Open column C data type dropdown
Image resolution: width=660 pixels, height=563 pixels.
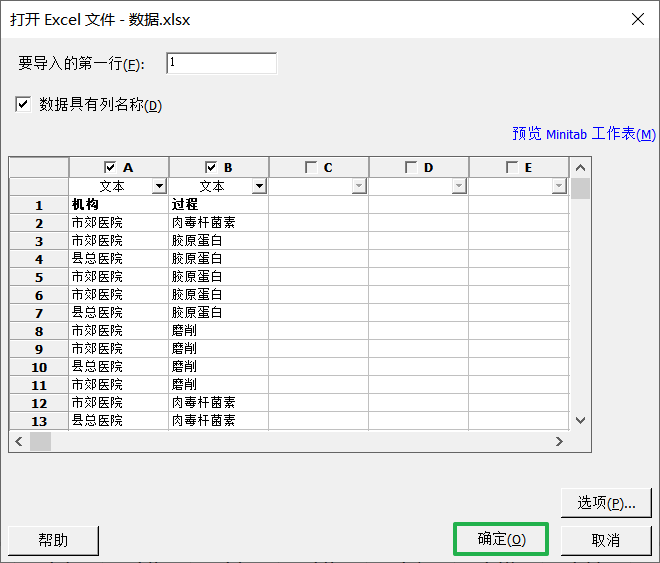click(359, 186)
